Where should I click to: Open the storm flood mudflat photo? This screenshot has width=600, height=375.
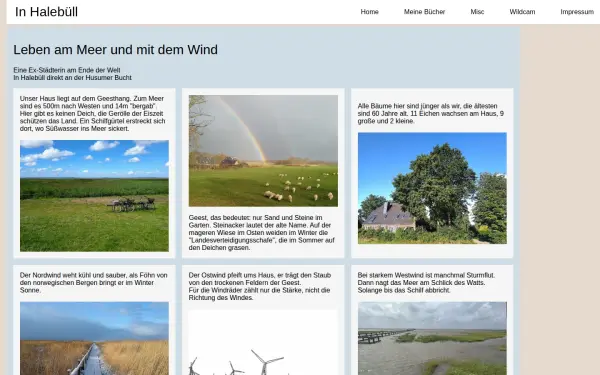pyautogui.click(x=432, y=338)
